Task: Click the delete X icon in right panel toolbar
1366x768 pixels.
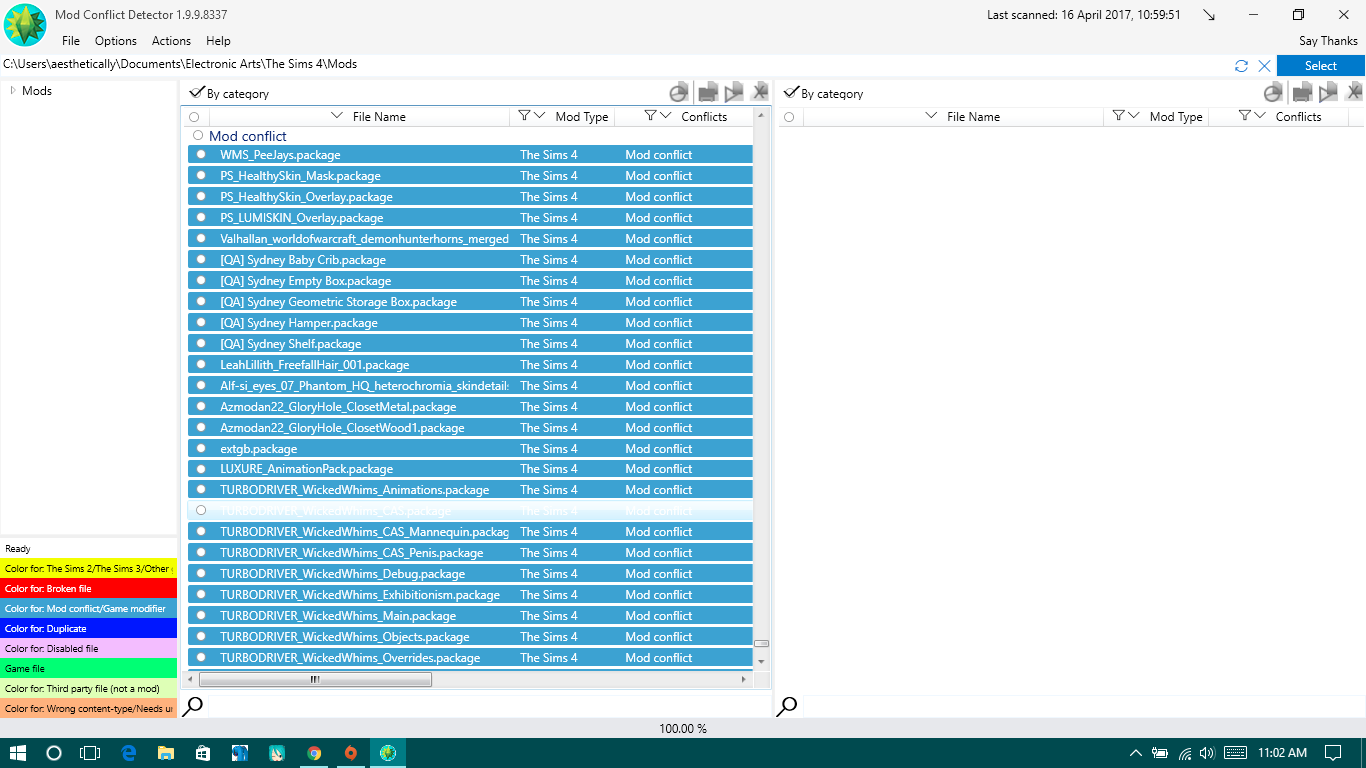Action: [x=1354, y=92]
